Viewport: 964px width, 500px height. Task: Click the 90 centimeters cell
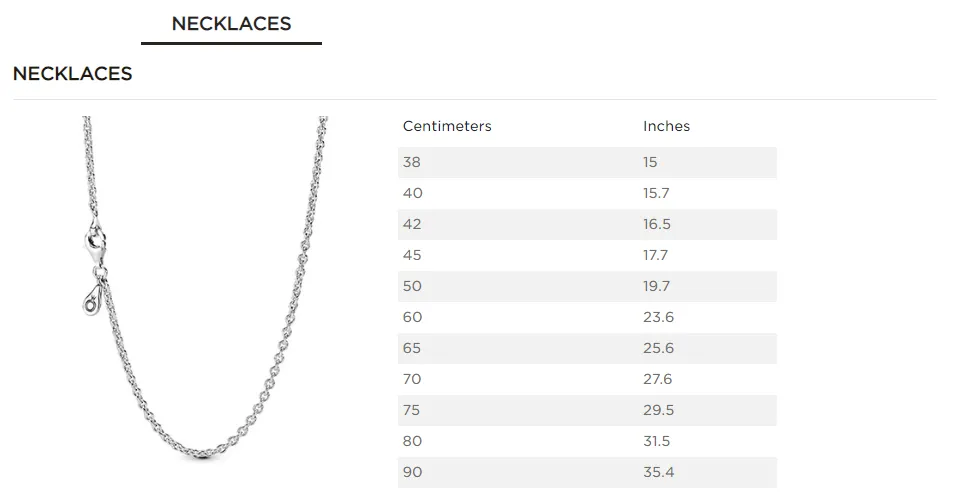pos(412,472)
